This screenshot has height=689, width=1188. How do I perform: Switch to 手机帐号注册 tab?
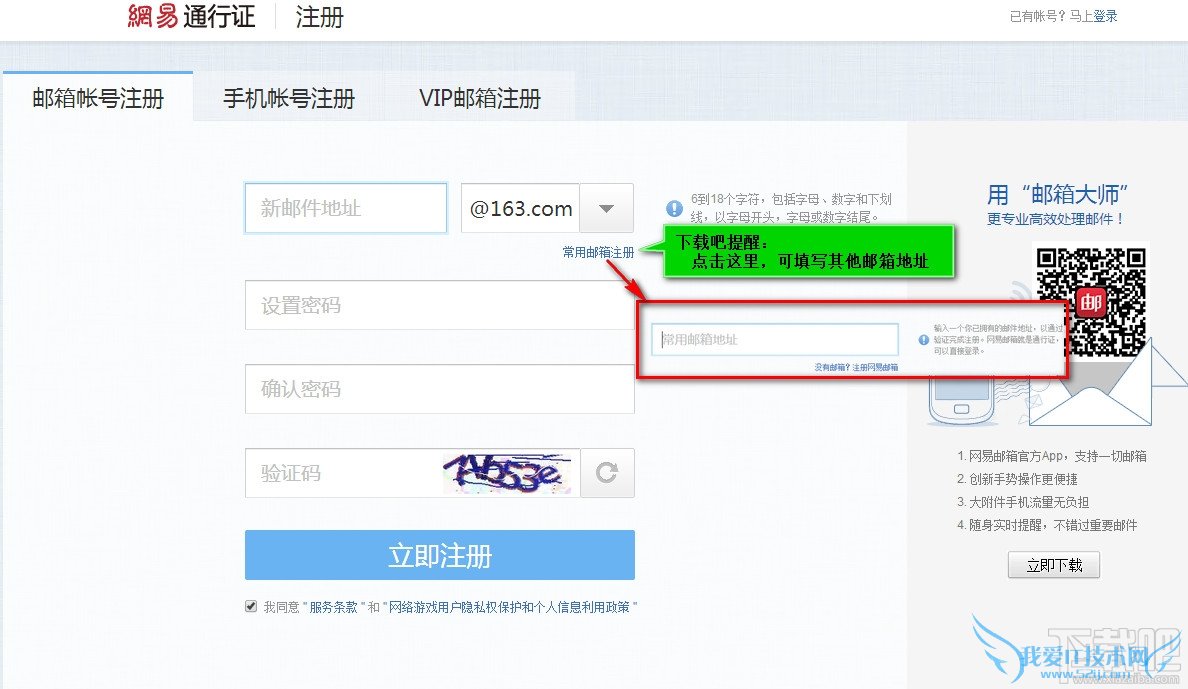coord(289,98)
